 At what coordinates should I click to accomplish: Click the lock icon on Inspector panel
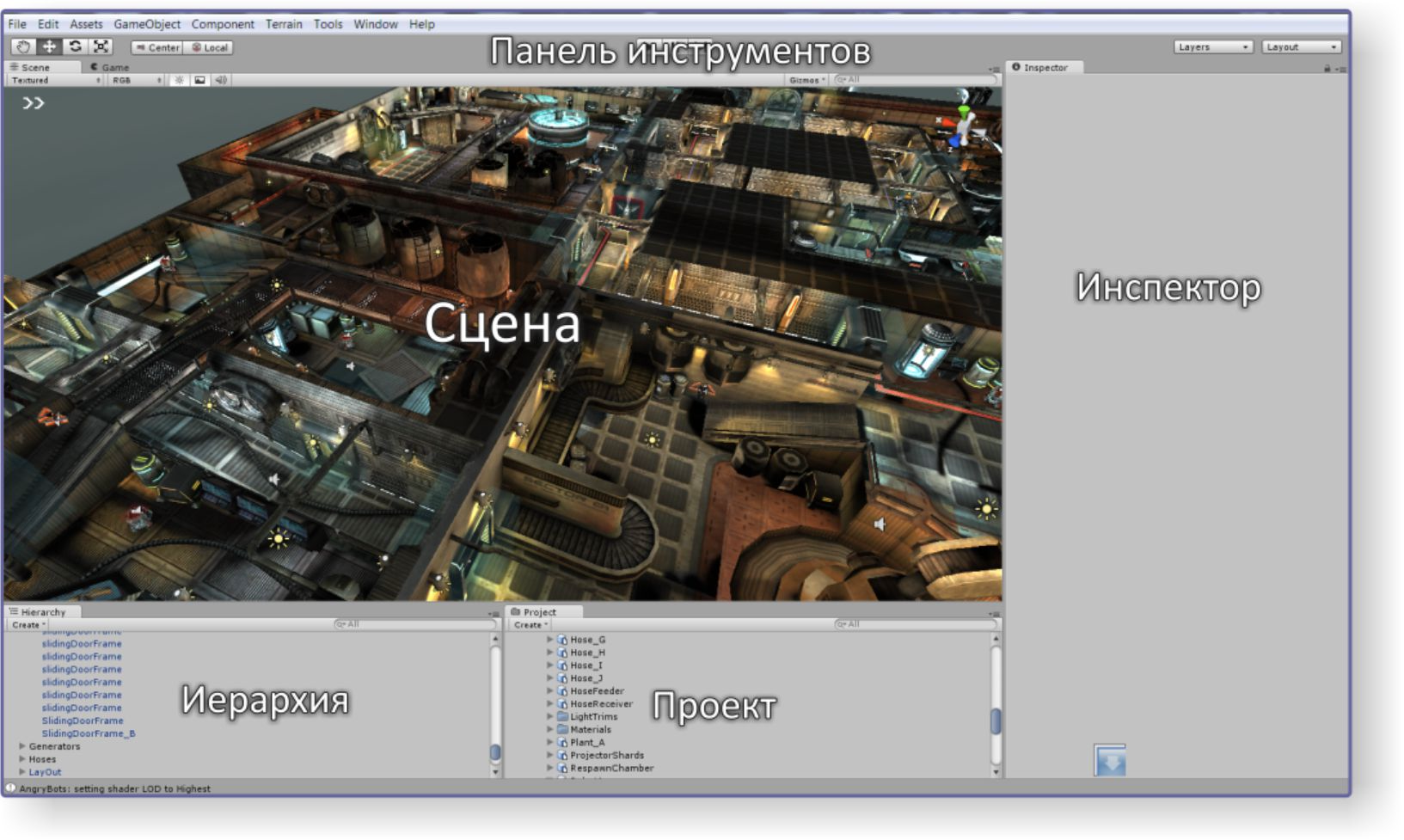(1327, 69)
